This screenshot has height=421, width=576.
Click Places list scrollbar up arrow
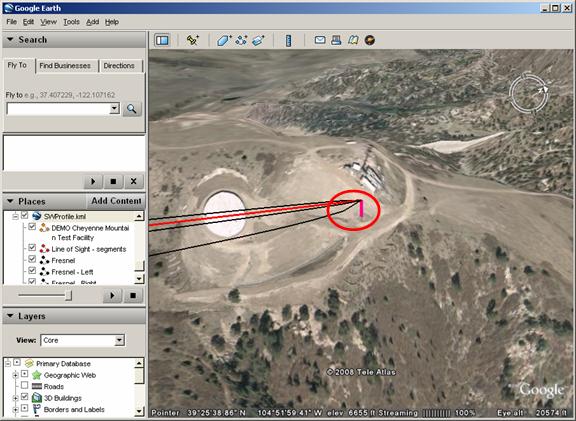[x=139, y=216]
